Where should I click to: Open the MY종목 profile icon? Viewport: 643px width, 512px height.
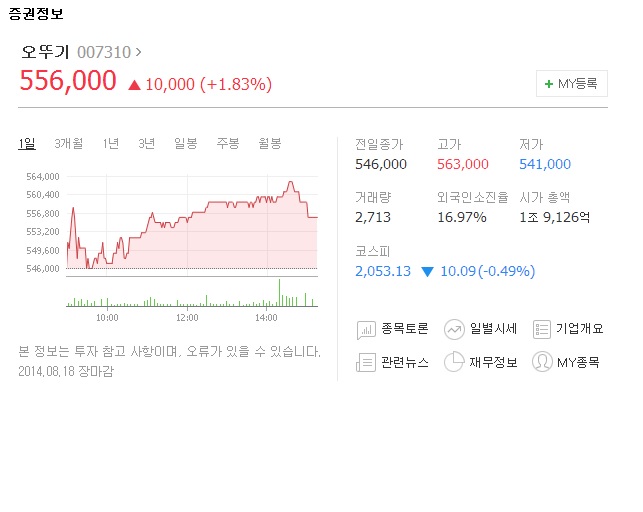click(542, 362)
